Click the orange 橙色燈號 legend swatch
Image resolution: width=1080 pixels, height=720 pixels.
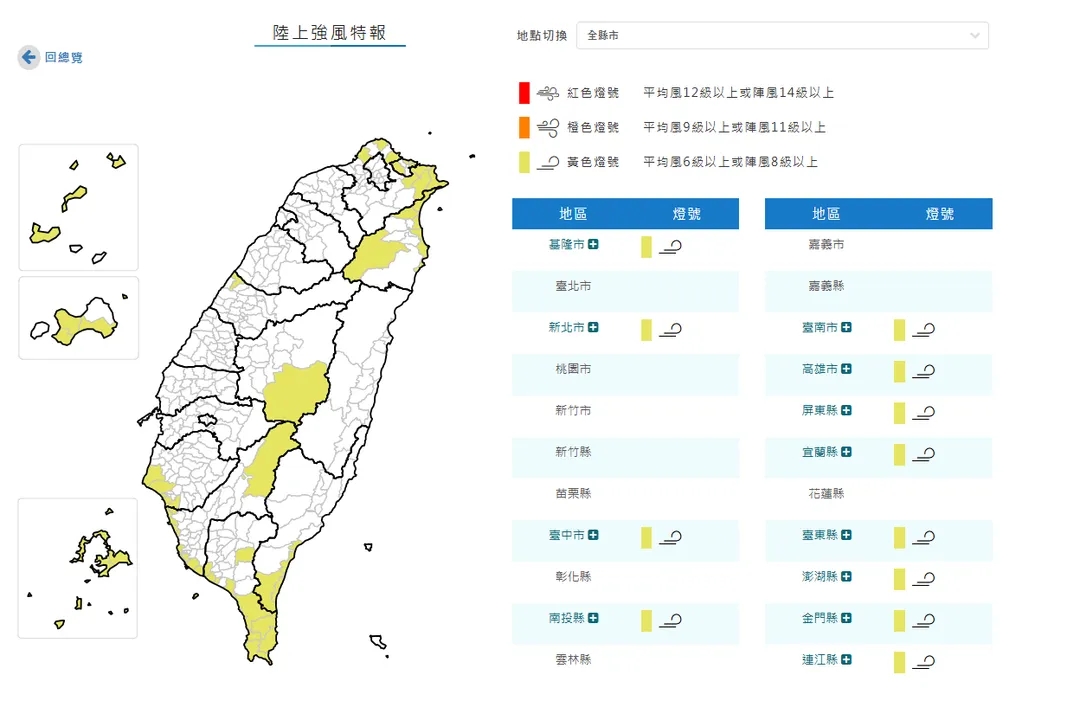(x=524, y=127)
